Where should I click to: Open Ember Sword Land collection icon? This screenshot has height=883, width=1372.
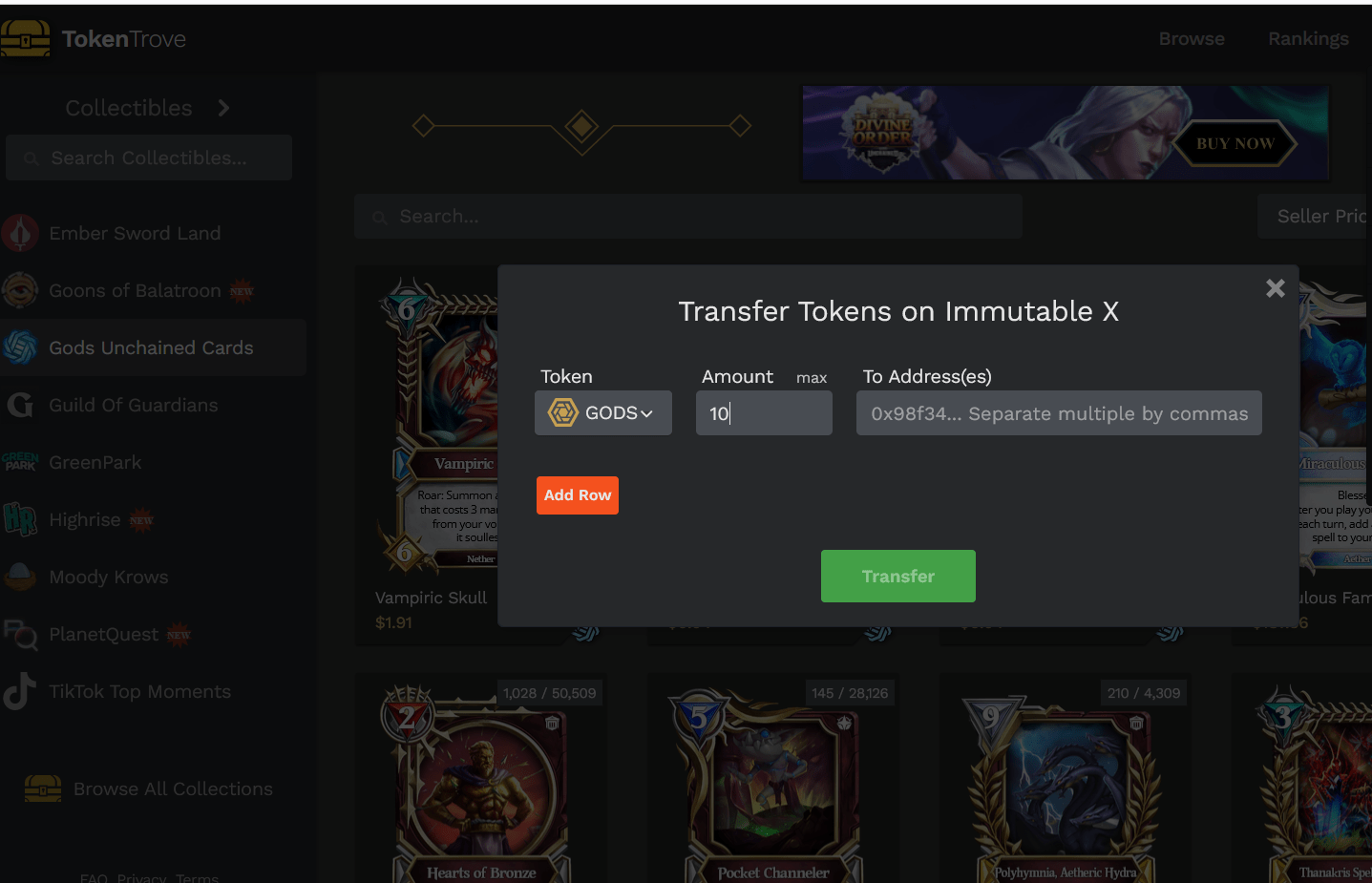click(20, 233)
